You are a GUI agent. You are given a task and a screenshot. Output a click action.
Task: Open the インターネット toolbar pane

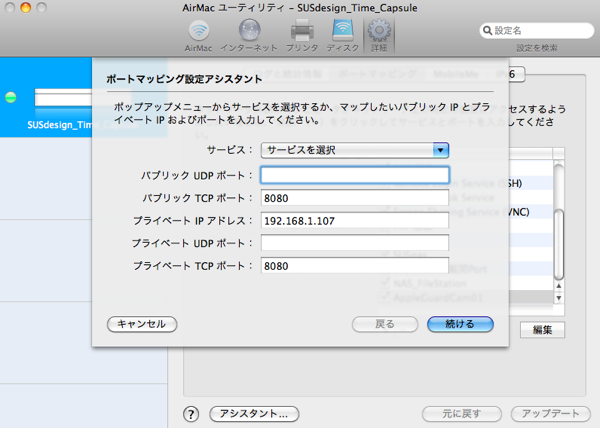click(249, 36)
